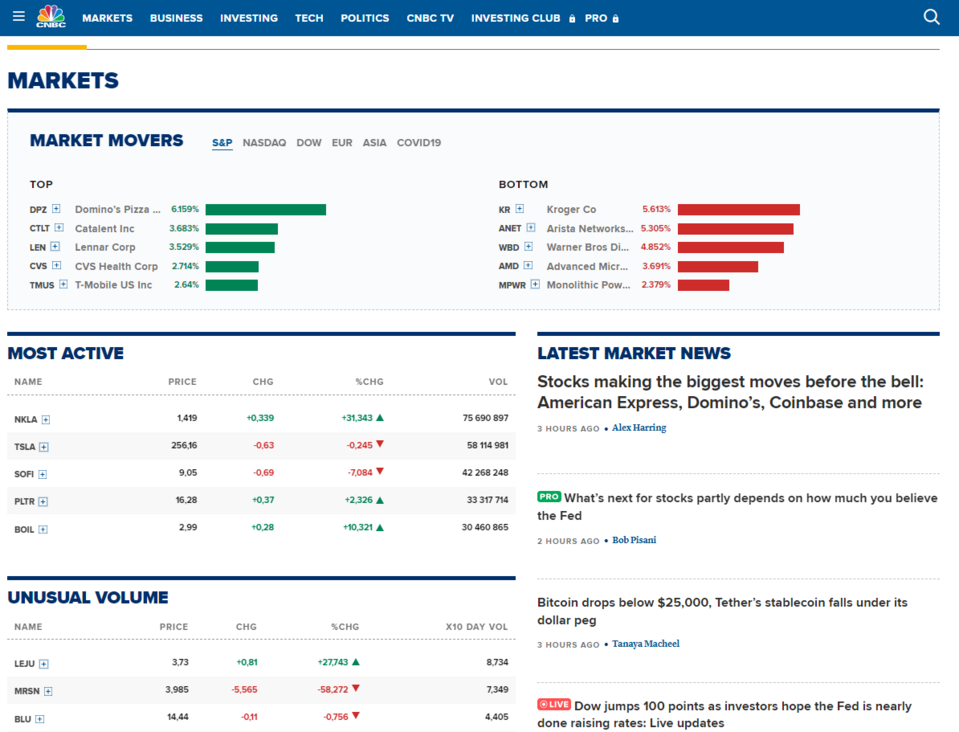Add LEN to watchlist plus icon
Viewport: 959px width, 732px height.
(x=55, y=246)
